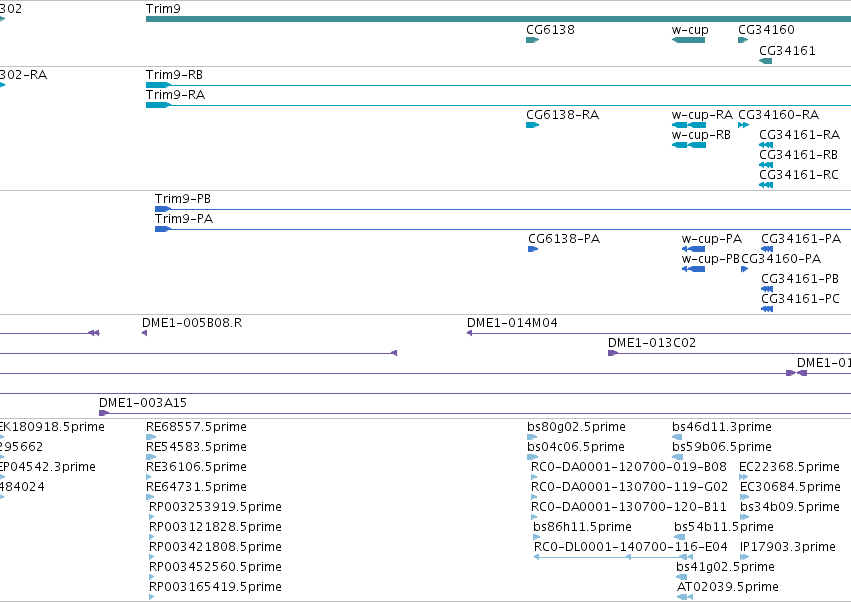851x602 pixels.
Task: Select the 'DME1-005B08.R' clone label
Action: click(192, 323)
